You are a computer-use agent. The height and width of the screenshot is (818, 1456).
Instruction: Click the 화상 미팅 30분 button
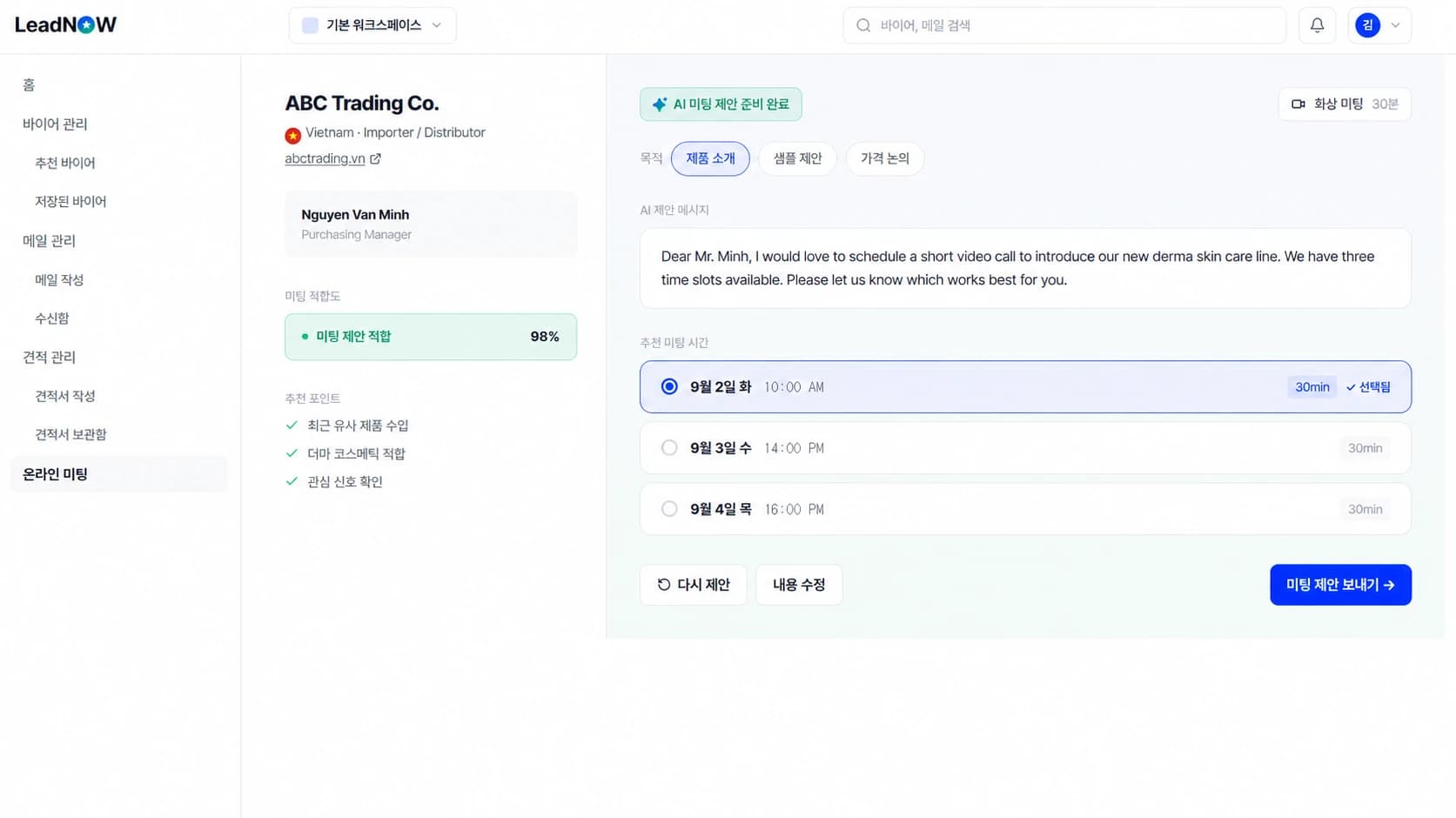(1345, 104)
